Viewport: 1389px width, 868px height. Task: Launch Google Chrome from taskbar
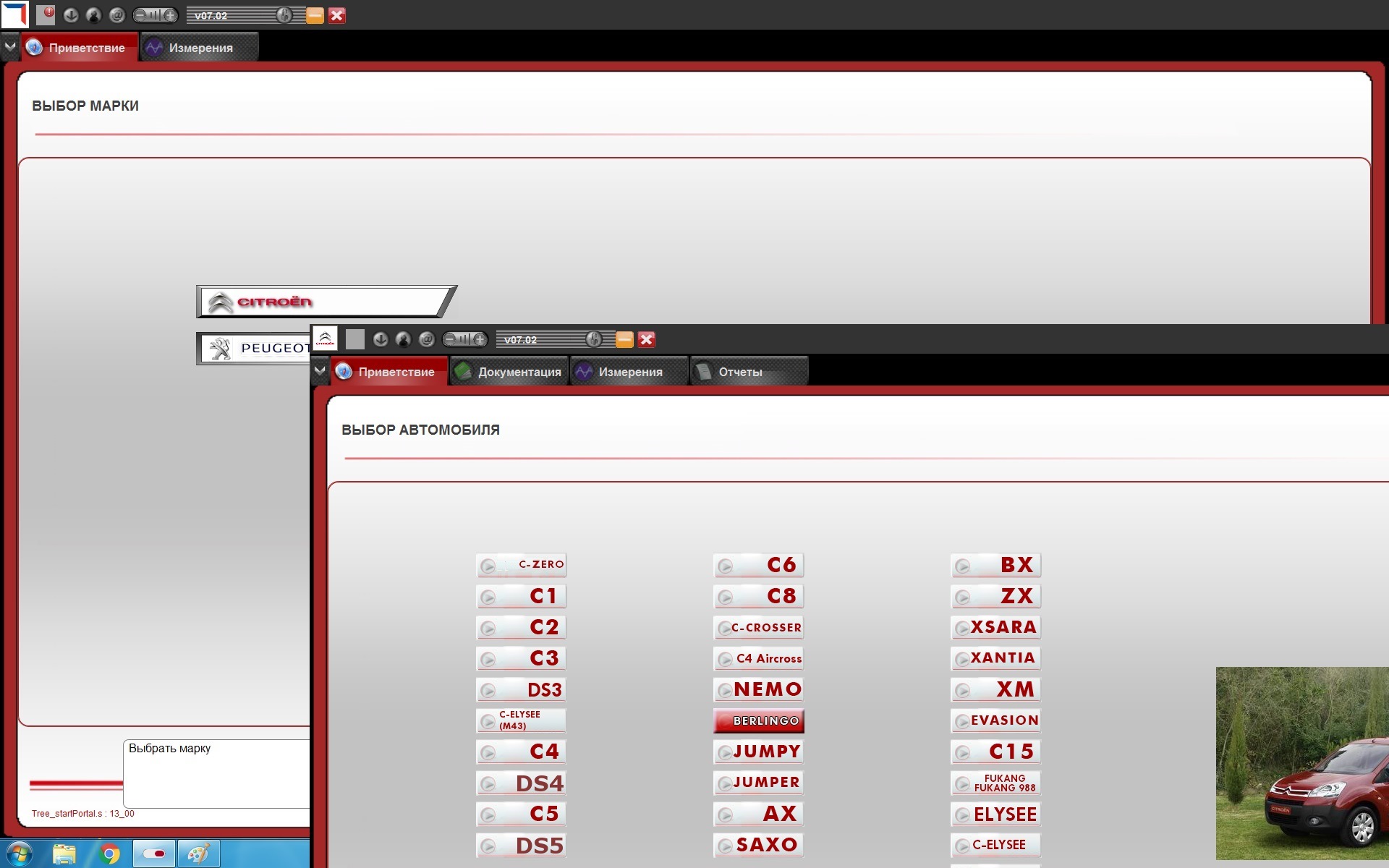click(110, 854)
